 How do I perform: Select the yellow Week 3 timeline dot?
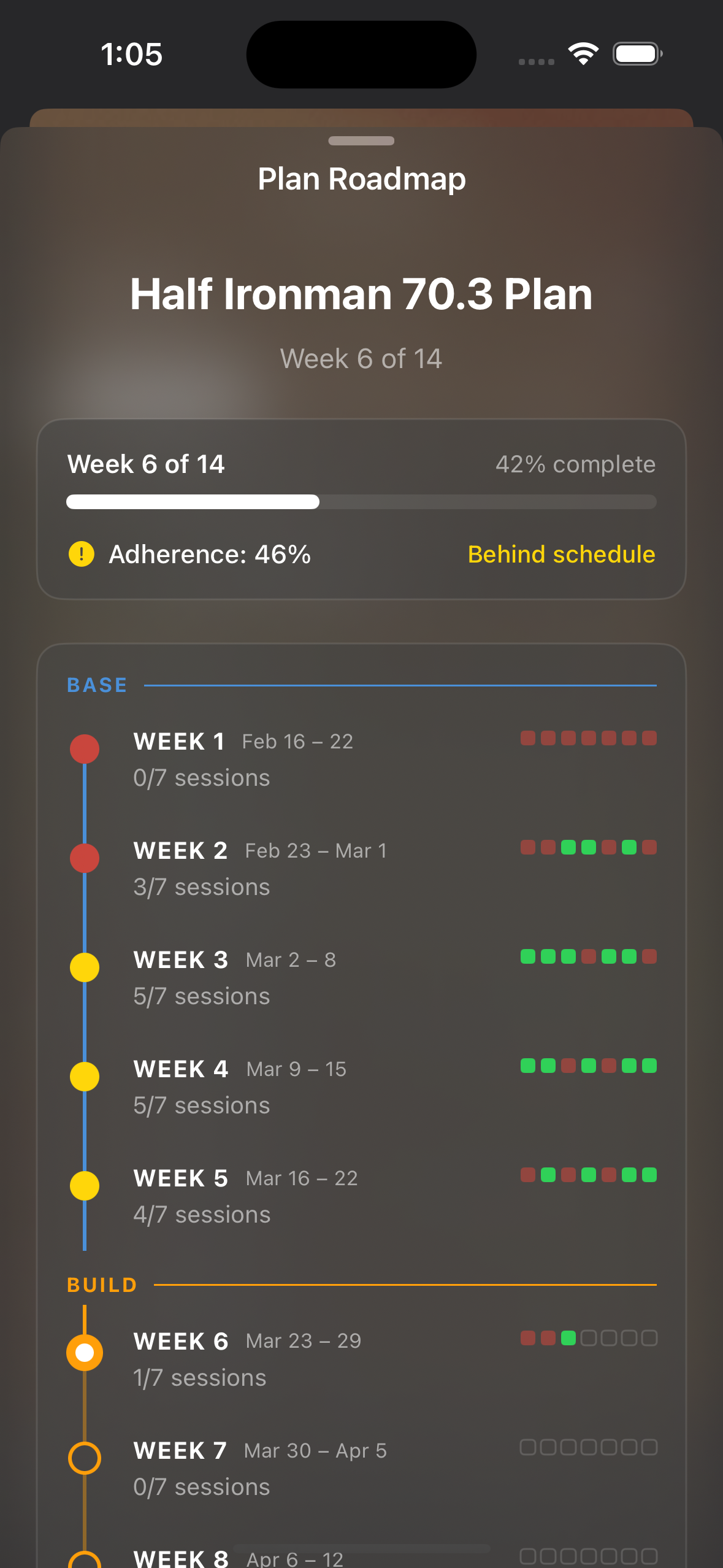[85, 967]
